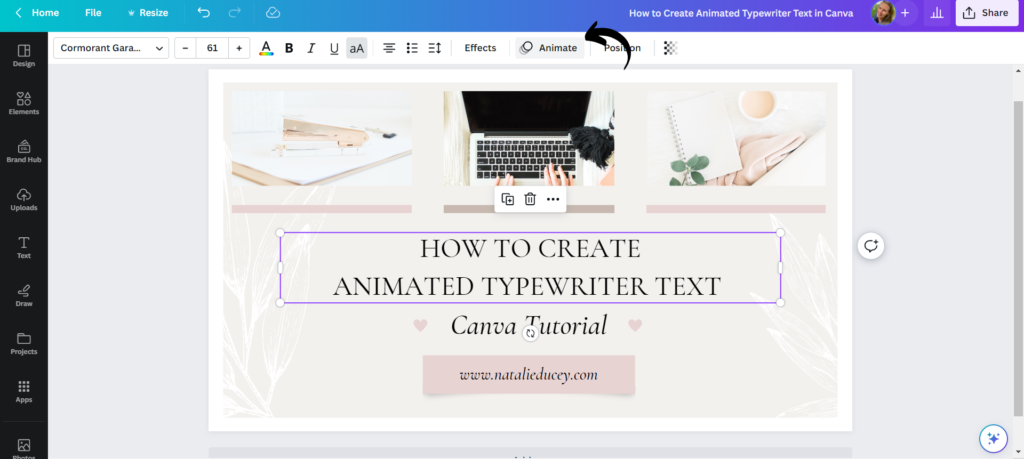Redo the last action
The image size is (1024, 459).
tap(235, 12)
